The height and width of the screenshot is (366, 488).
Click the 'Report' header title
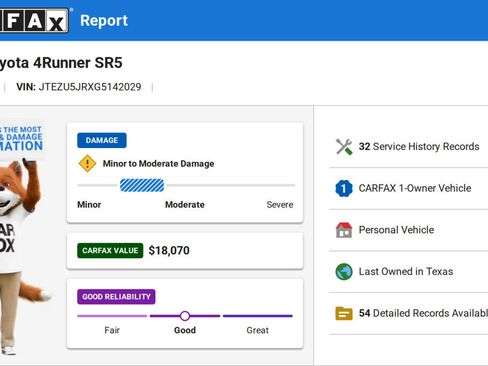(104, 21)
